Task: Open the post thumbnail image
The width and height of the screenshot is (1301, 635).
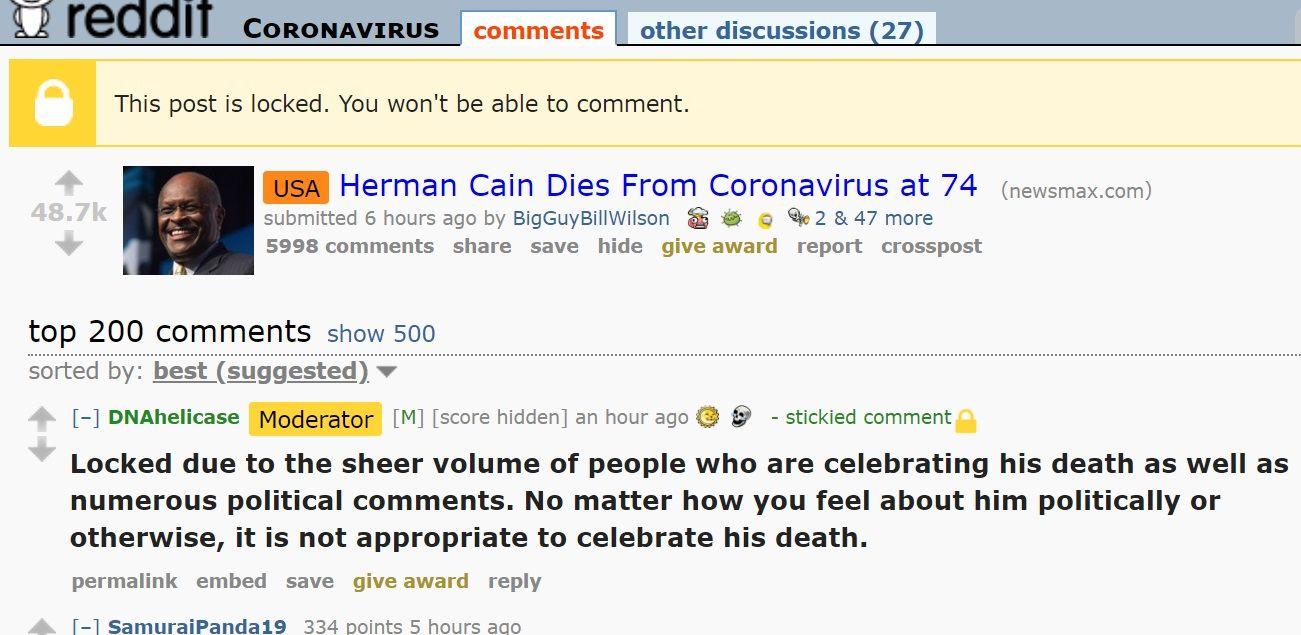Action: 188,220
